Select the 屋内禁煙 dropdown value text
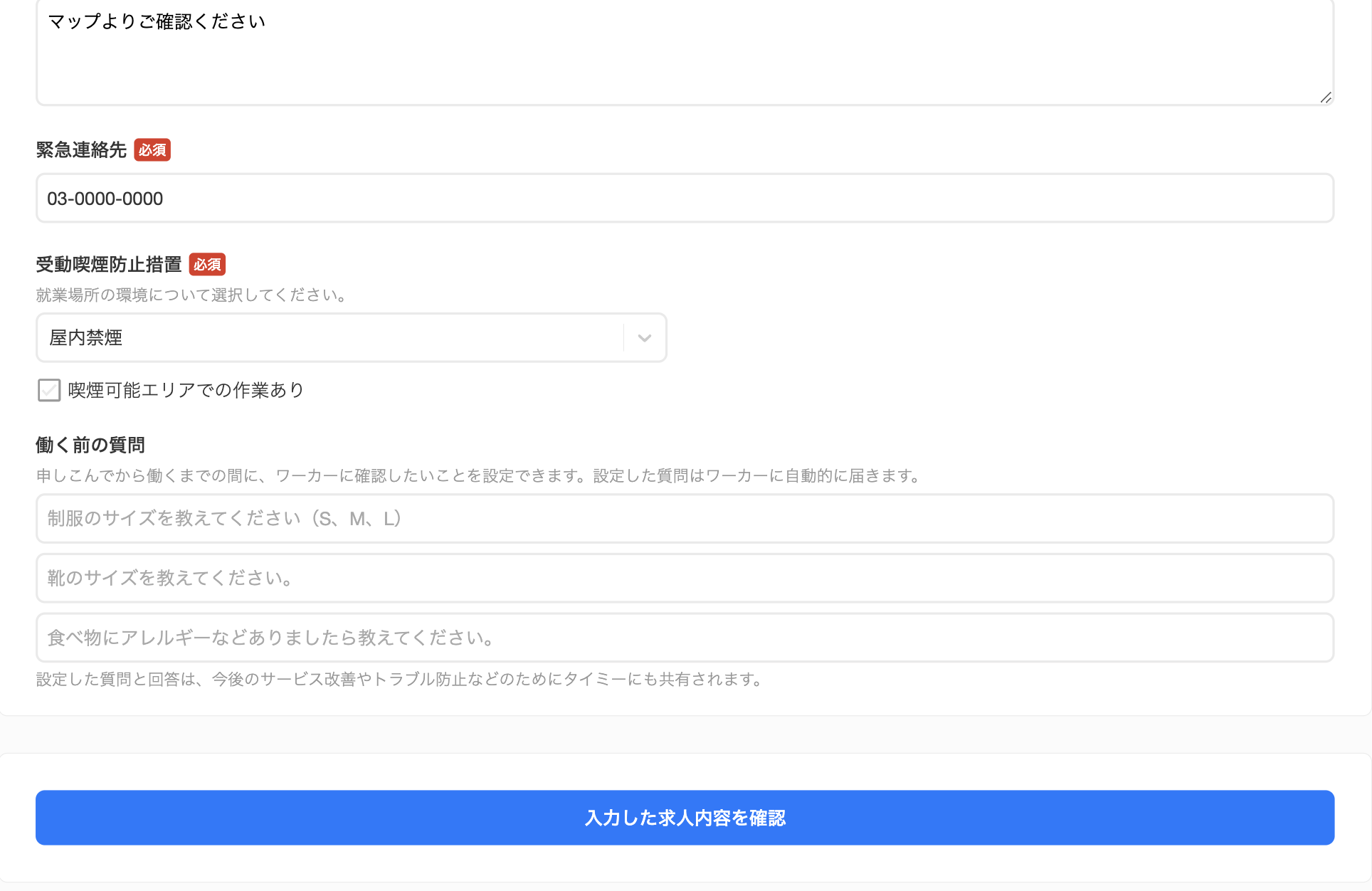Image resolution: width=1372 pixels, height=891 pixels. [85, 337]
